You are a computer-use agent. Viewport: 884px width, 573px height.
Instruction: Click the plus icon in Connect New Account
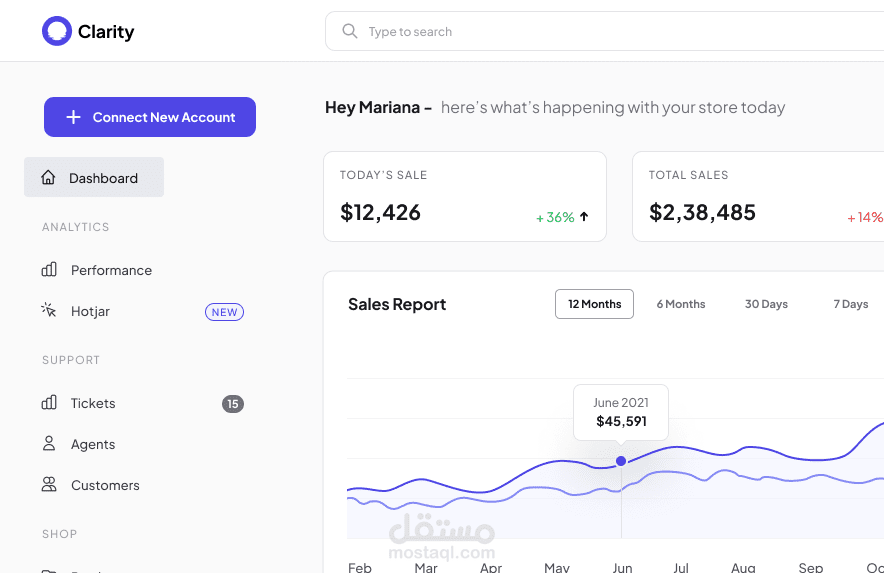click(x=73, y=117)
